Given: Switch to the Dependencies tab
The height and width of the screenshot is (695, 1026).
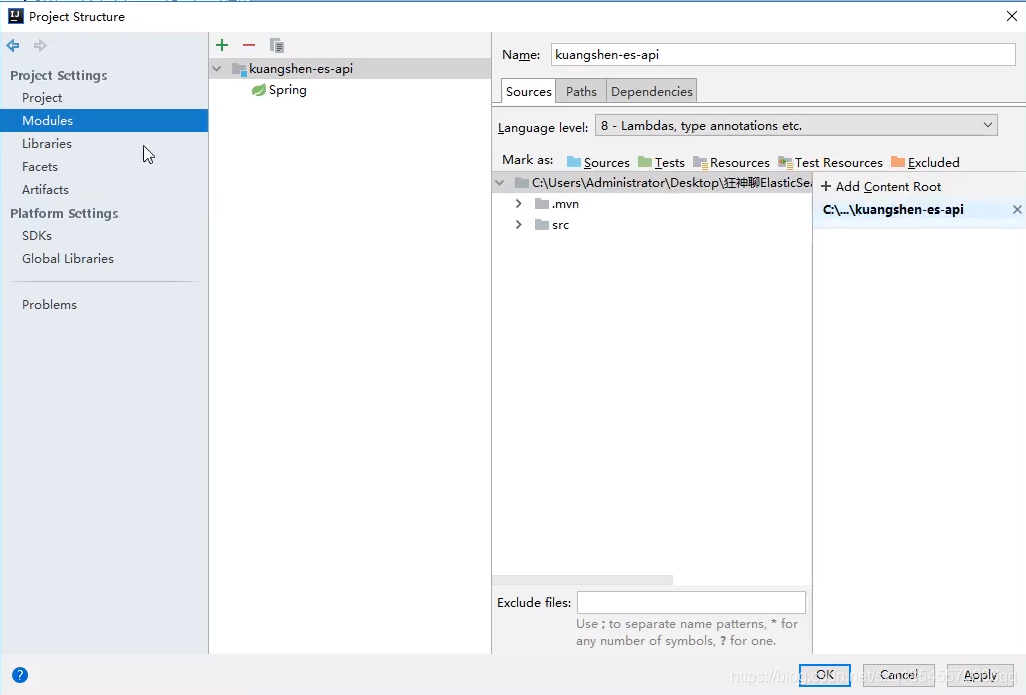Looking at the screenshot, I should click(652, 92).
